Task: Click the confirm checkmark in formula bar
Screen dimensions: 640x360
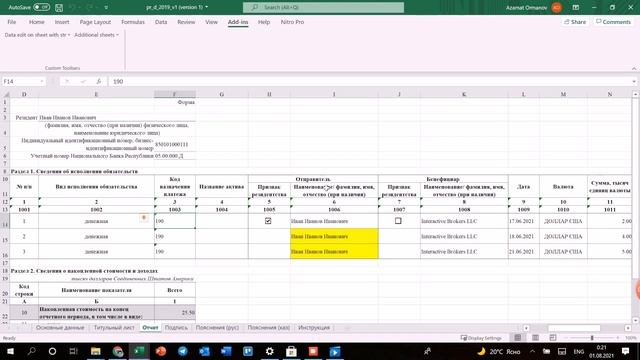Action: (x=83, y=81)
